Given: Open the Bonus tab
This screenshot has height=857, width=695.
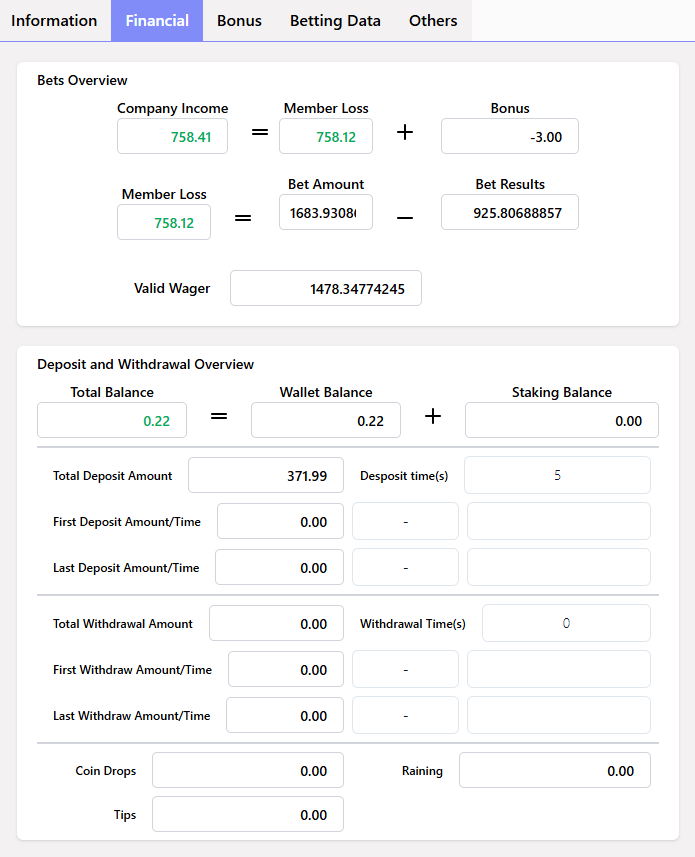Looking at the screenshot, I should [x=239, y=21].
